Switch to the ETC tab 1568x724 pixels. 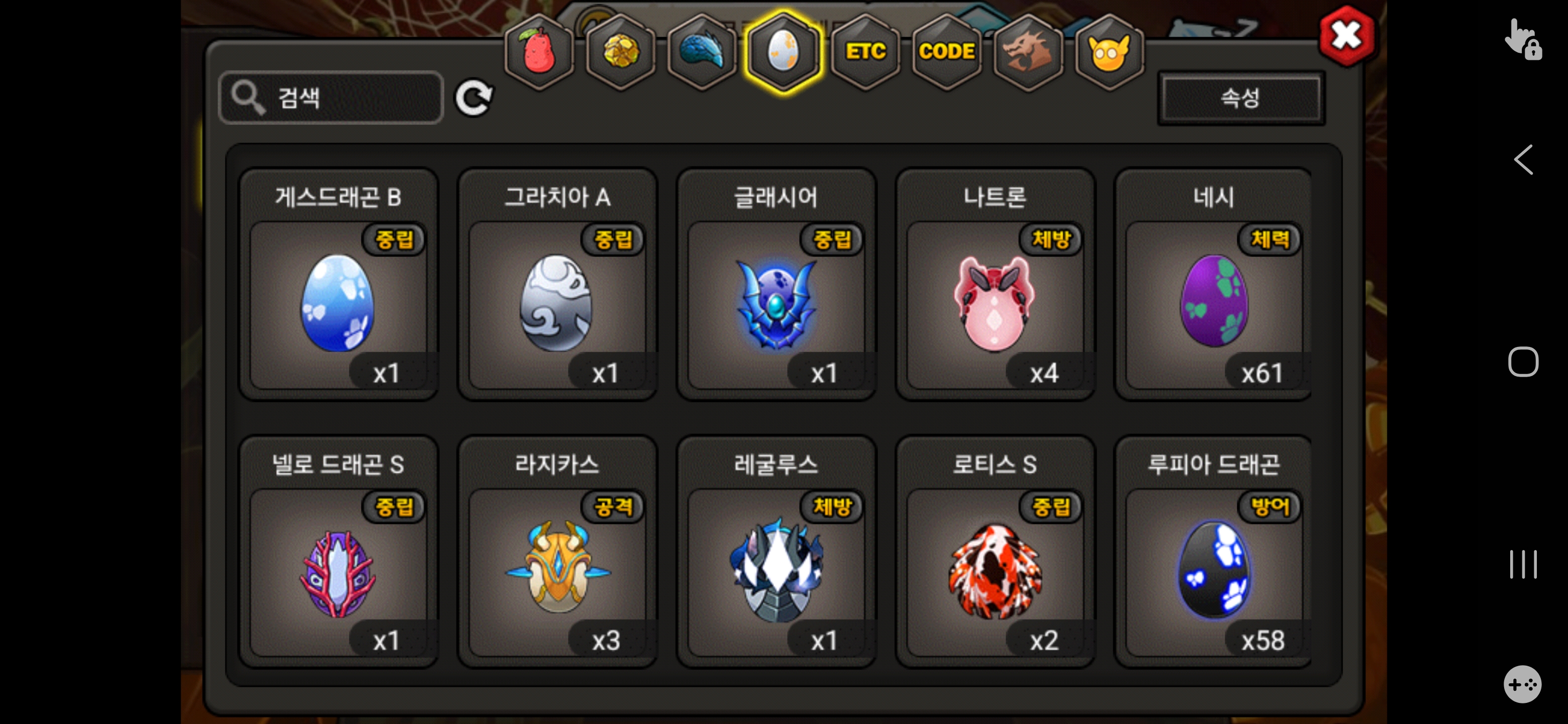pyautogui.click(x=865, y=52)
